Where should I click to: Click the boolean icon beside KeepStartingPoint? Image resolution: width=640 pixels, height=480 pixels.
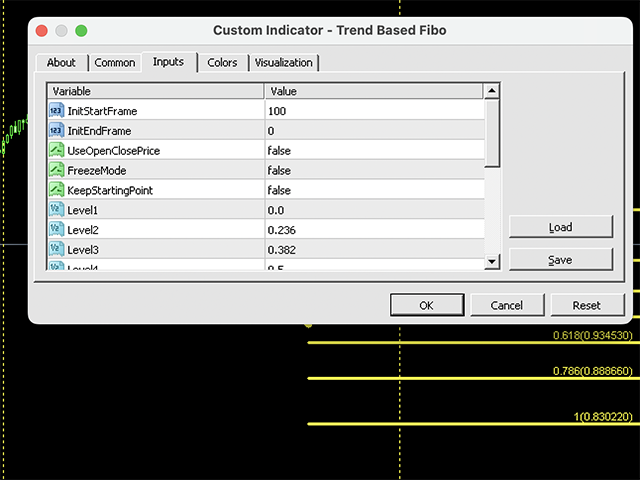[57, 190]
